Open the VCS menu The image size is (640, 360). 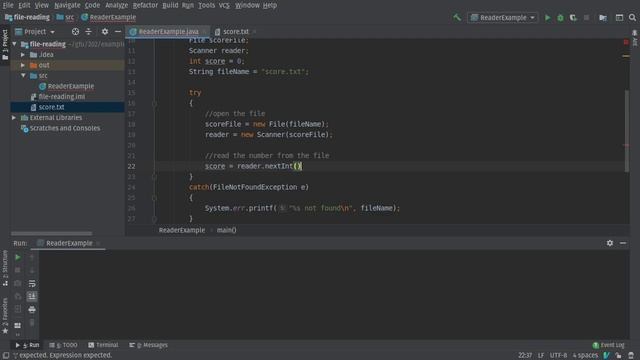(224, 5)
